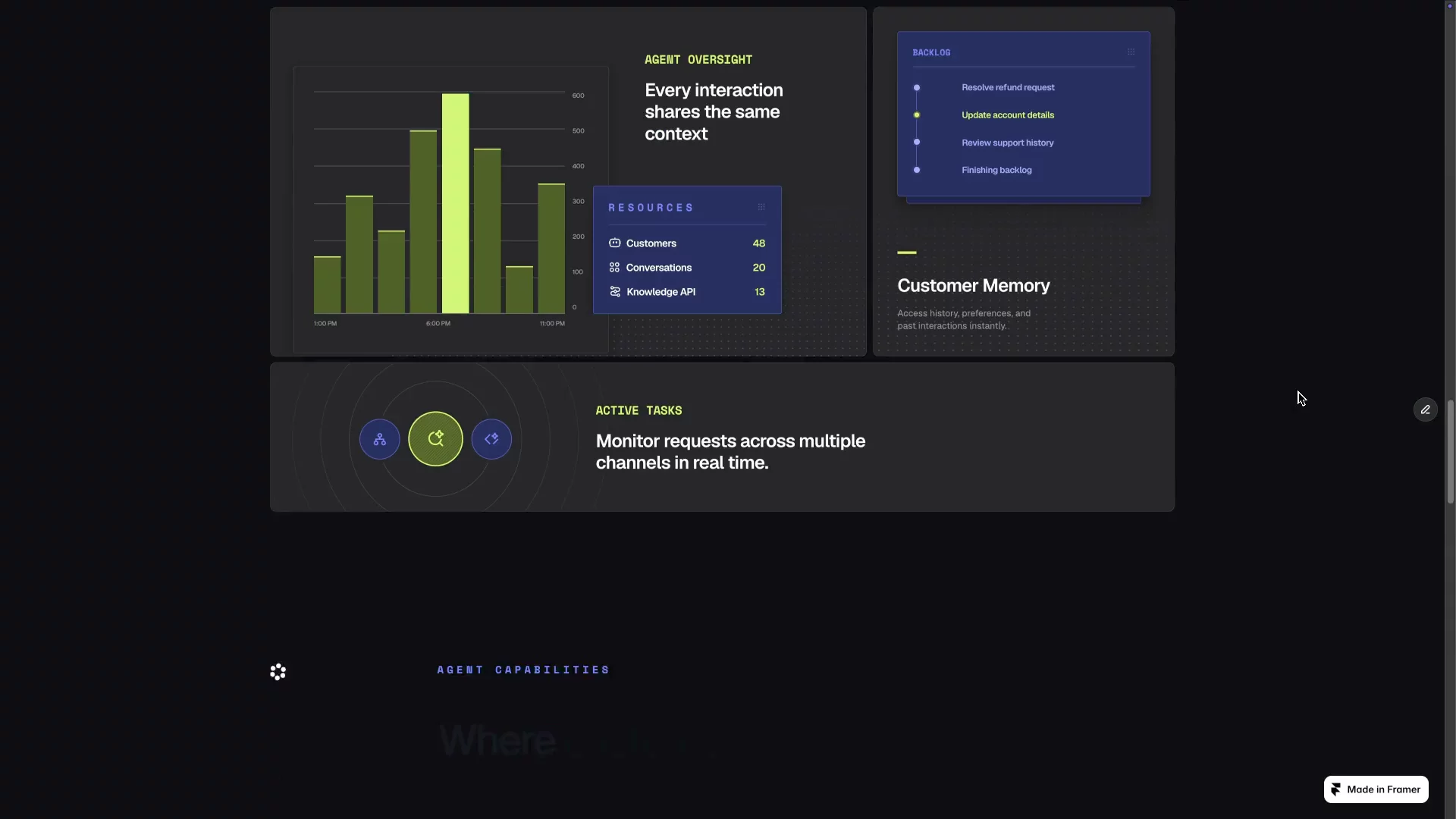
Task: Select the highlighted Update account details item
Action: [x=1008, y=115]
